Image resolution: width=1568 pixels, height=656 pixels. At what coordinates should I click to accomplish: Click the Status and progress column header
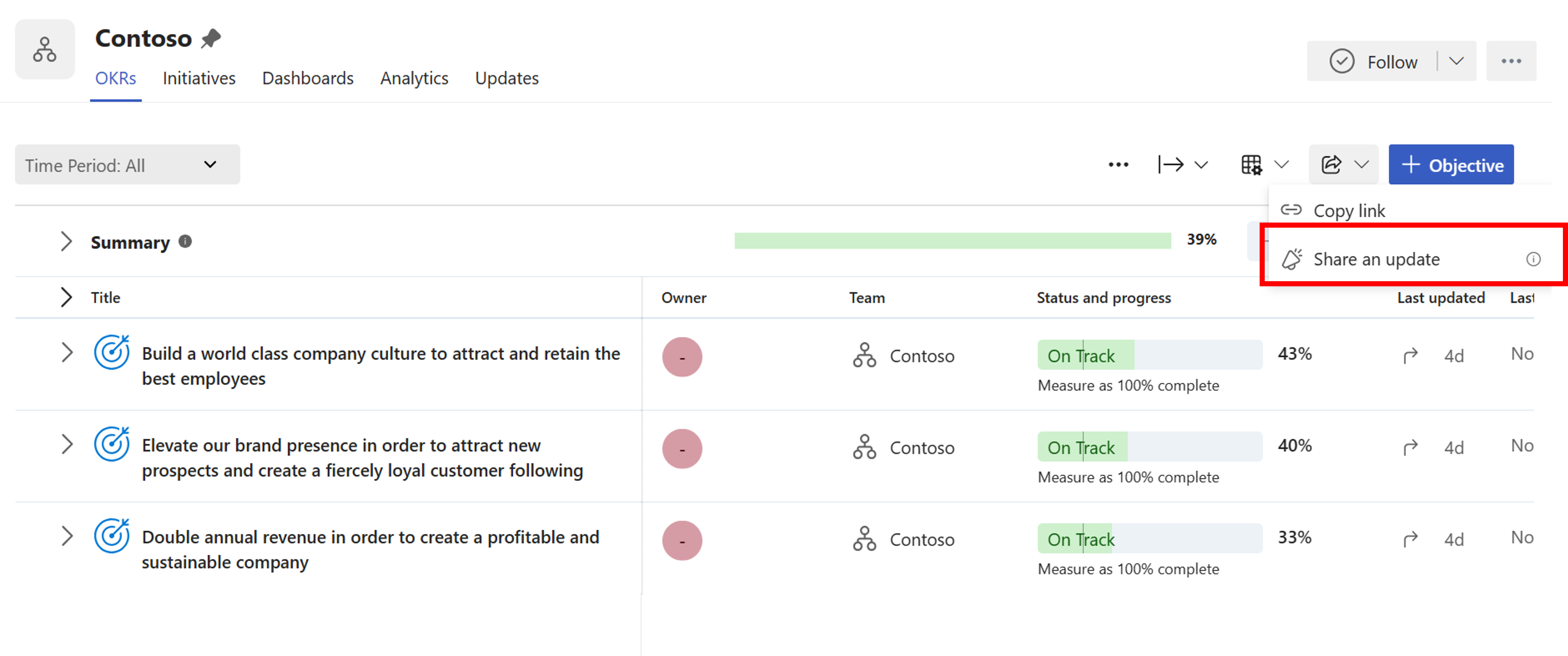pyautogui.click(x=1103, y=298)
